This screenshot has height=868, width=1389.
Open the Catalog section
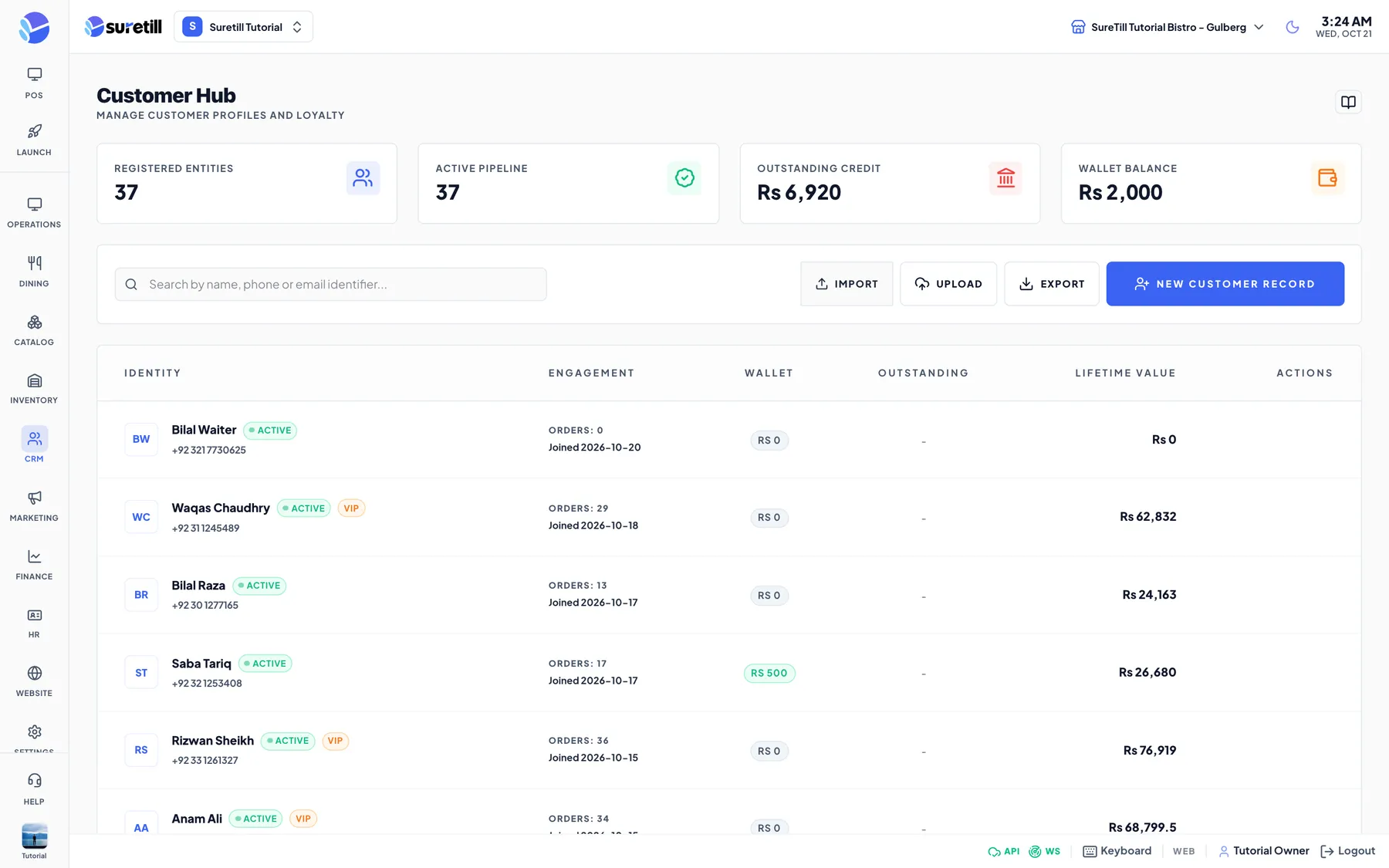(34, 330)
